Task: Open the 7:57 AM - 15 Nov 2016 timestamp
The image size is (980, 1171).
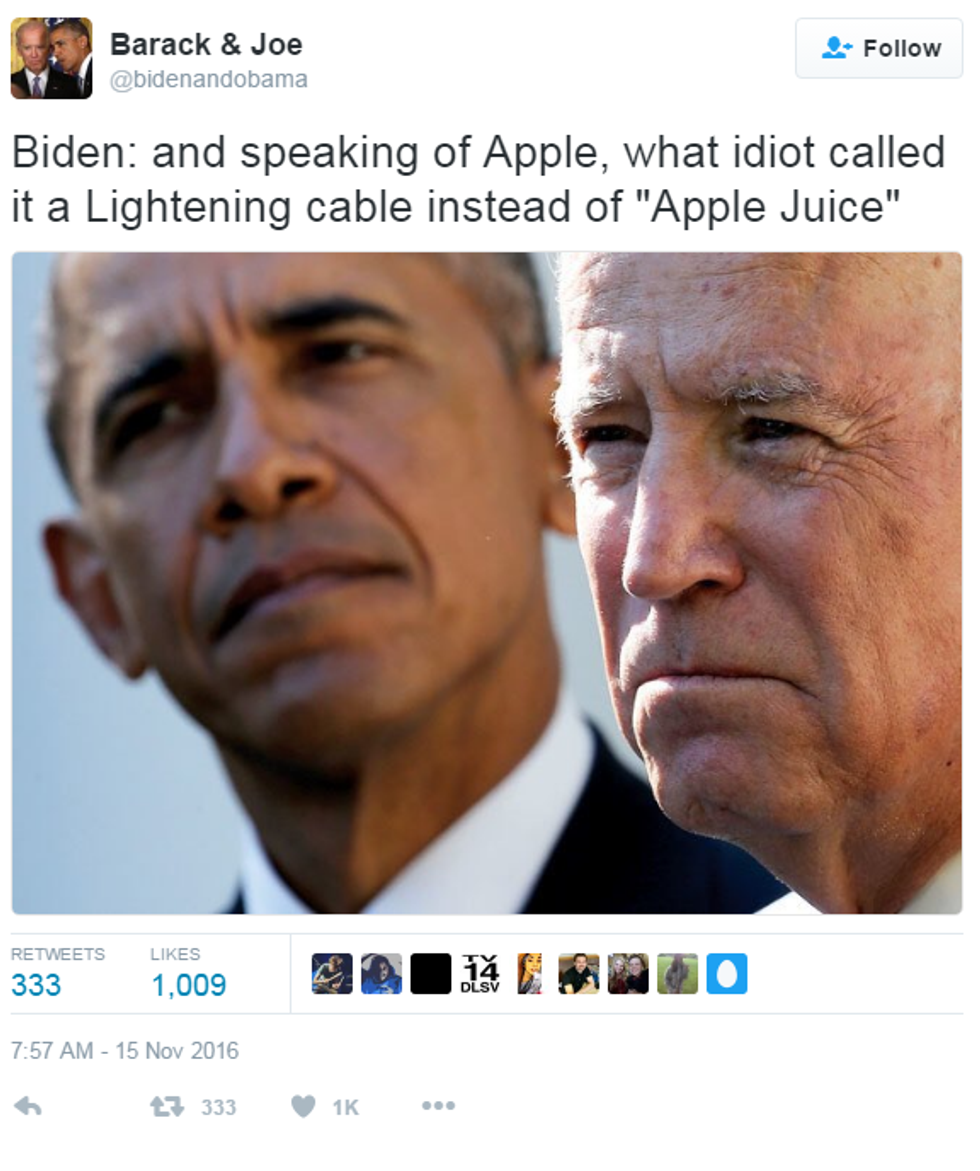Action: tap(125, 1051)
